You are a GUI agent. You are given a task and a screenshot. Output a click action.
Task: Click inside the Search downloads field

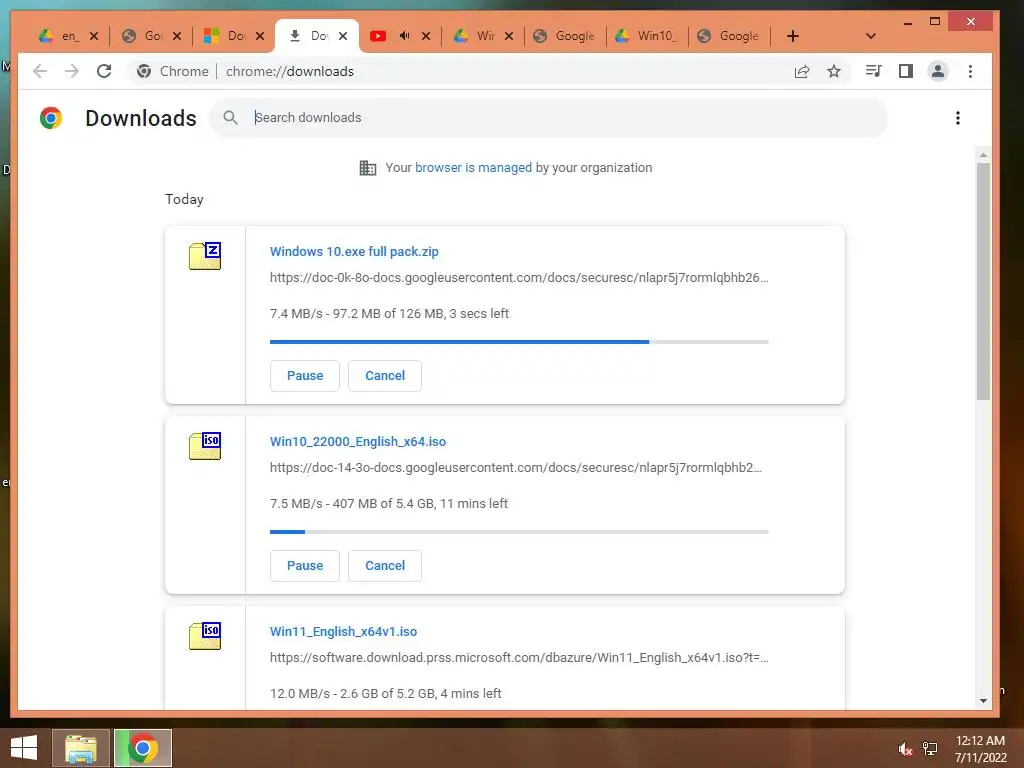(549, 118)
